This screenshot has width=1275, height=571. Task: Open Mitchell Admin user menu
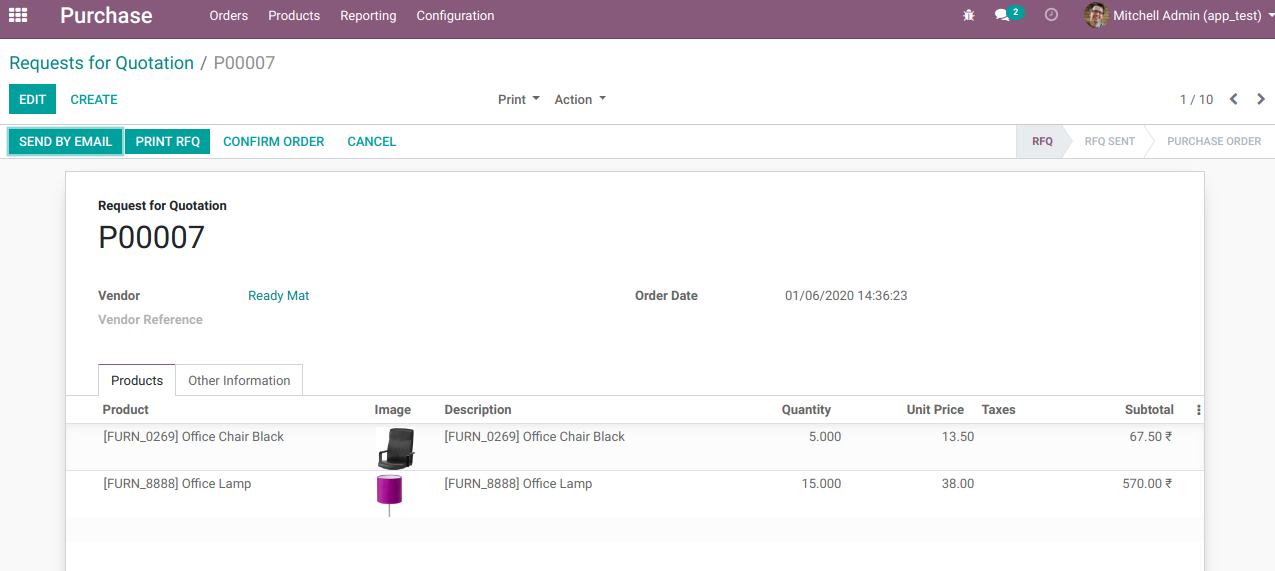click(x=1187, y=16)
